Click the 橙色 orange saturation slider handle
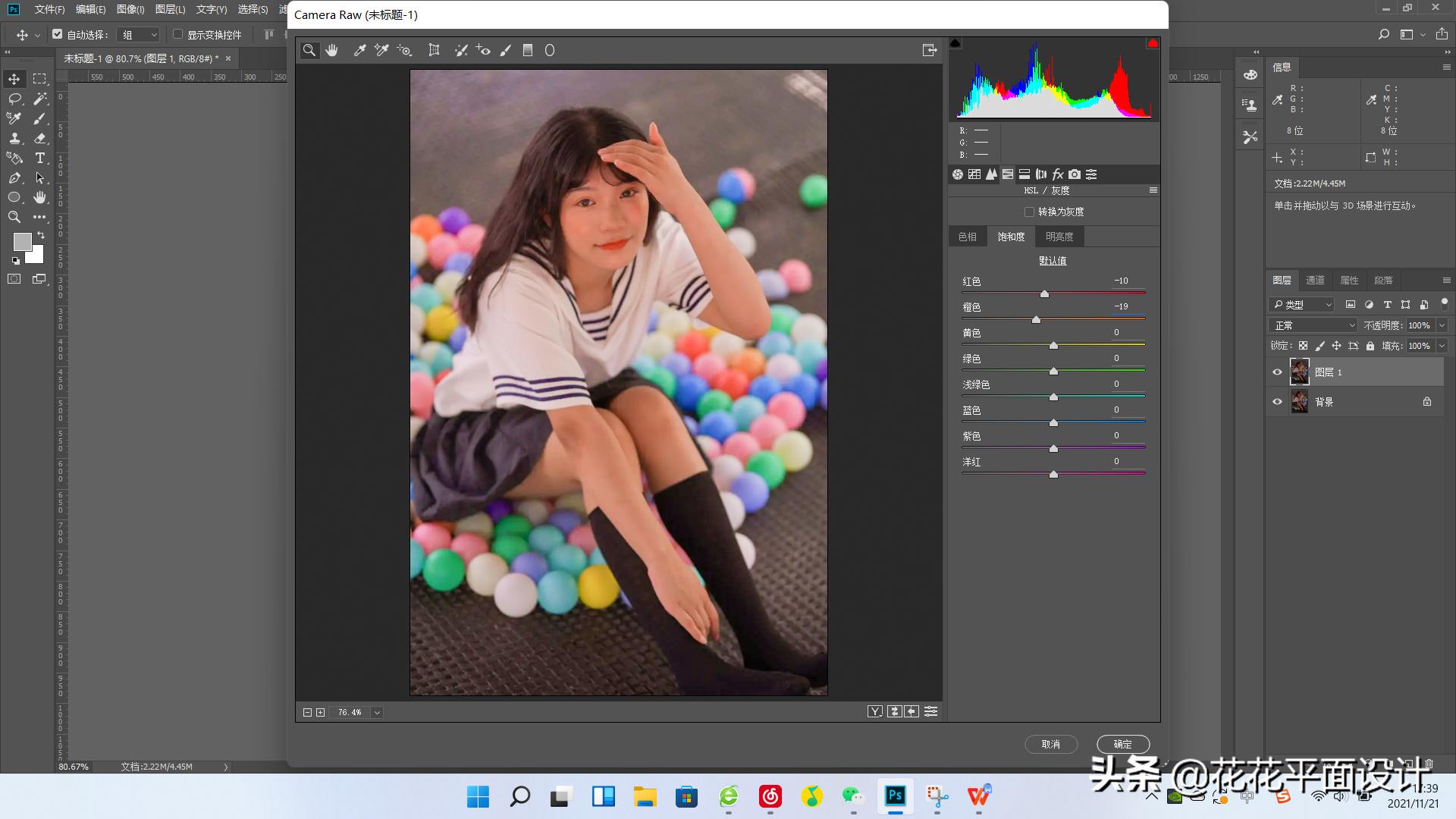The image size is (1456, 819). (x=1036, y=319)
